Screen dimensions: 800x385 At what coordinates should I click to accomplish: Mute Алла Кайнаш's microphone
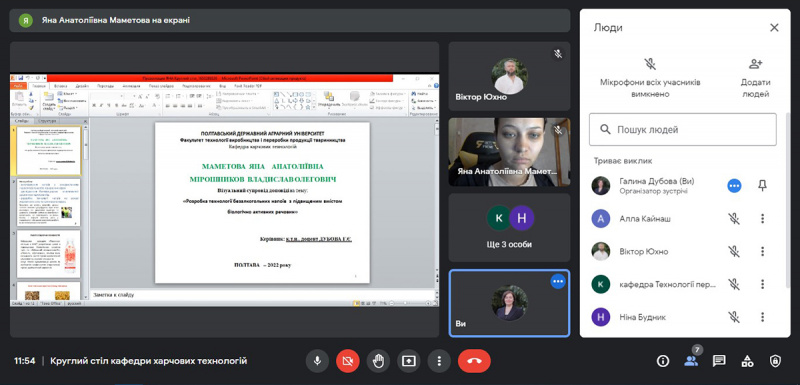click(x=734, y=219)
